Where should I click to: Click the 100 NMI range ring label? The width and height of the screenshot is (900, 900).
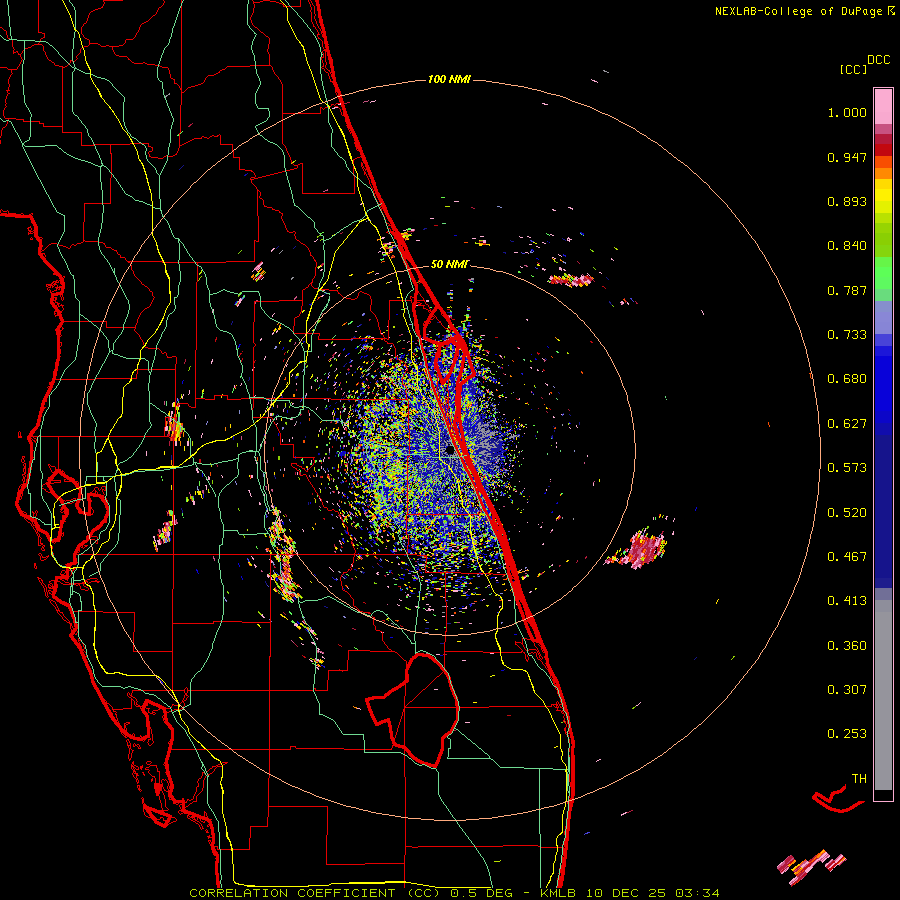tap(449, 79)
